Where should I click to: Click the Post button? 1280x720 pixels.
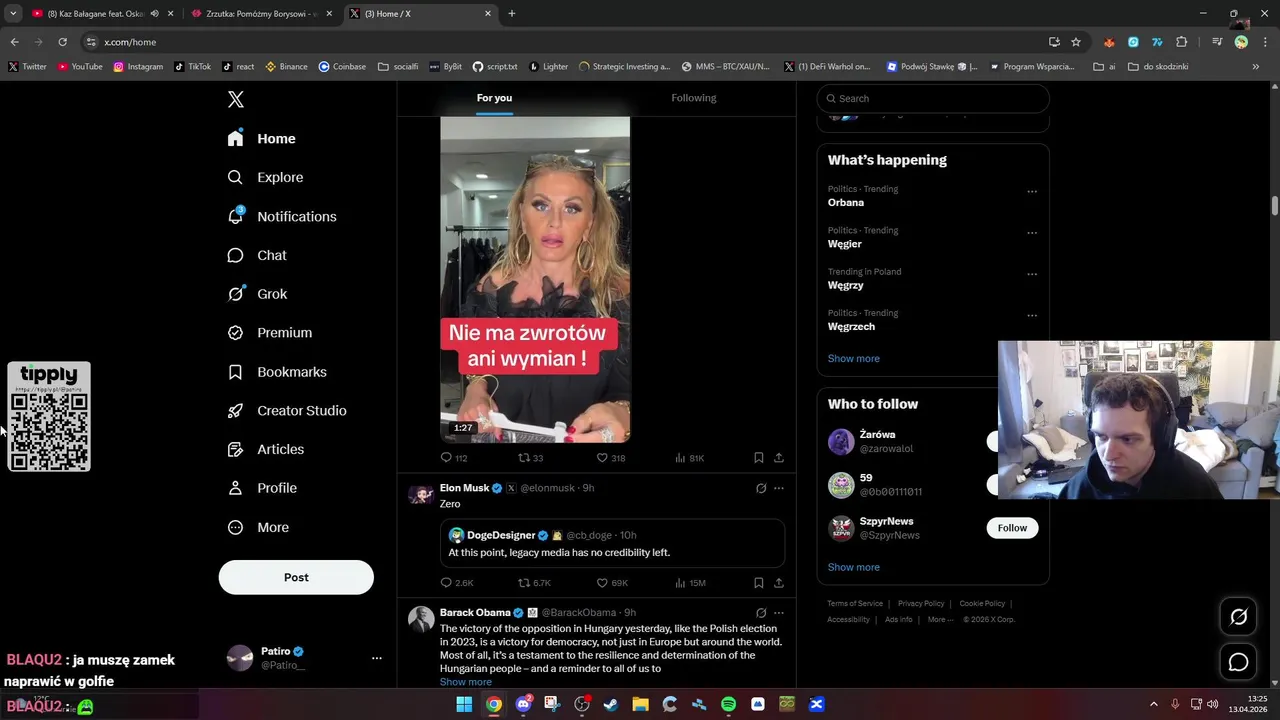point(296,577)
